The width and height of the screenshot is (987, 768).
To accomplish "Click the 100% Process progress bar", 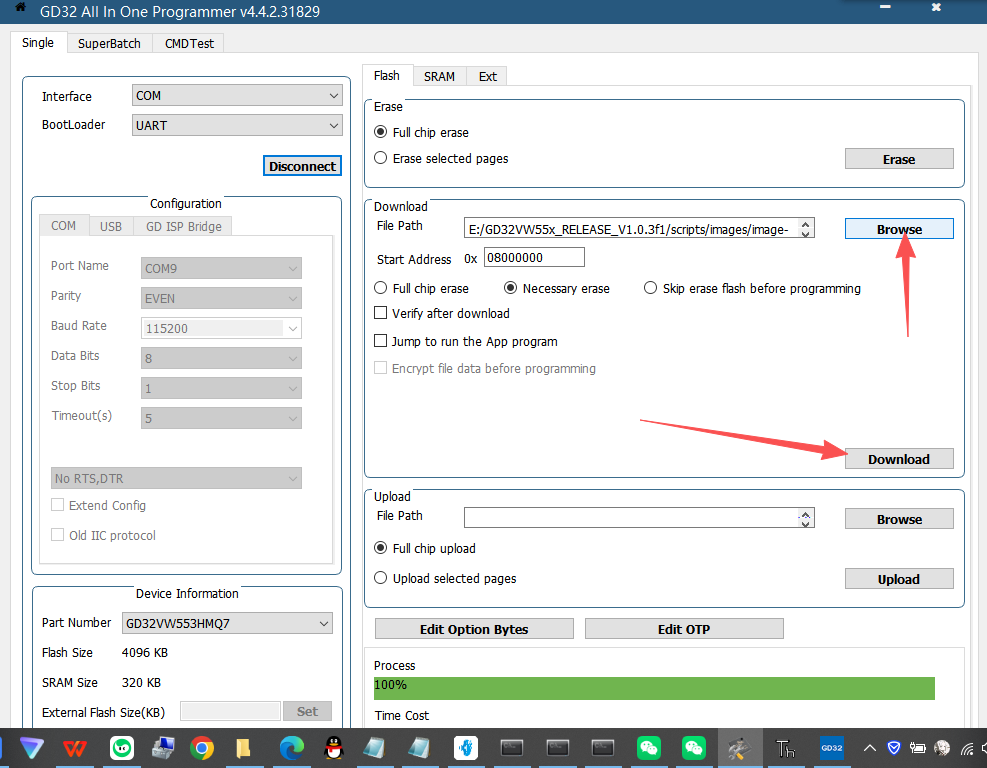I will pos(654,688).
